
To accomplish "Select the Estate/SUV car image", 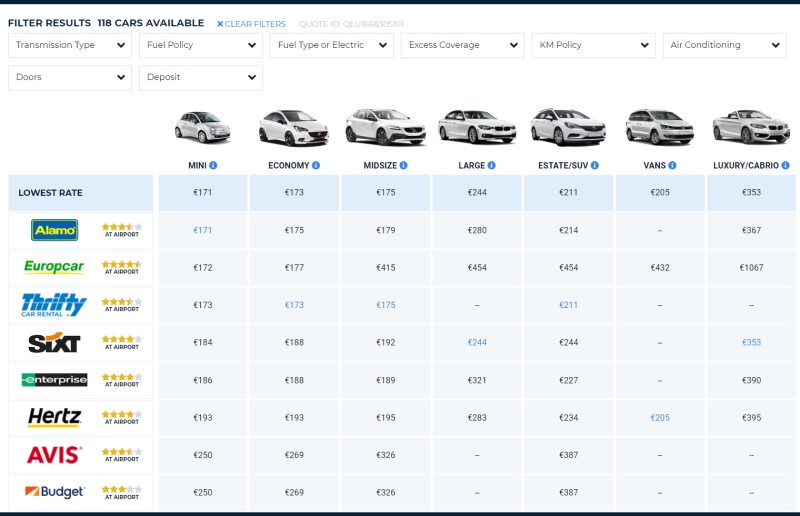I will click(x=568, y=127).
